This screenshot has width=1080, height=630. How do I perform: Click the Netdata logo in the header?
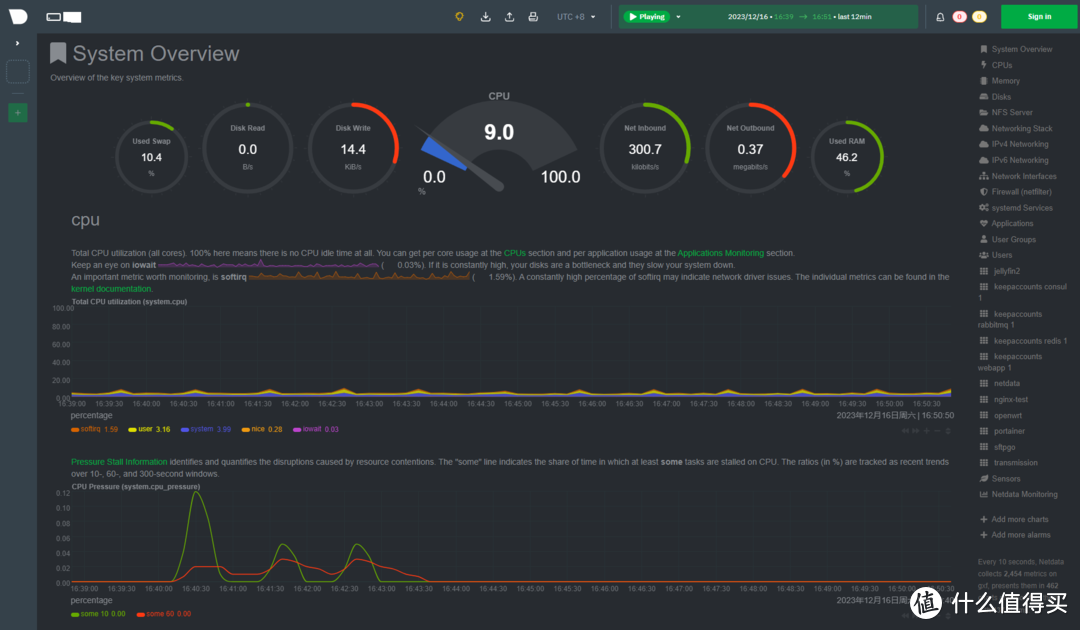[x=18, y=17]
